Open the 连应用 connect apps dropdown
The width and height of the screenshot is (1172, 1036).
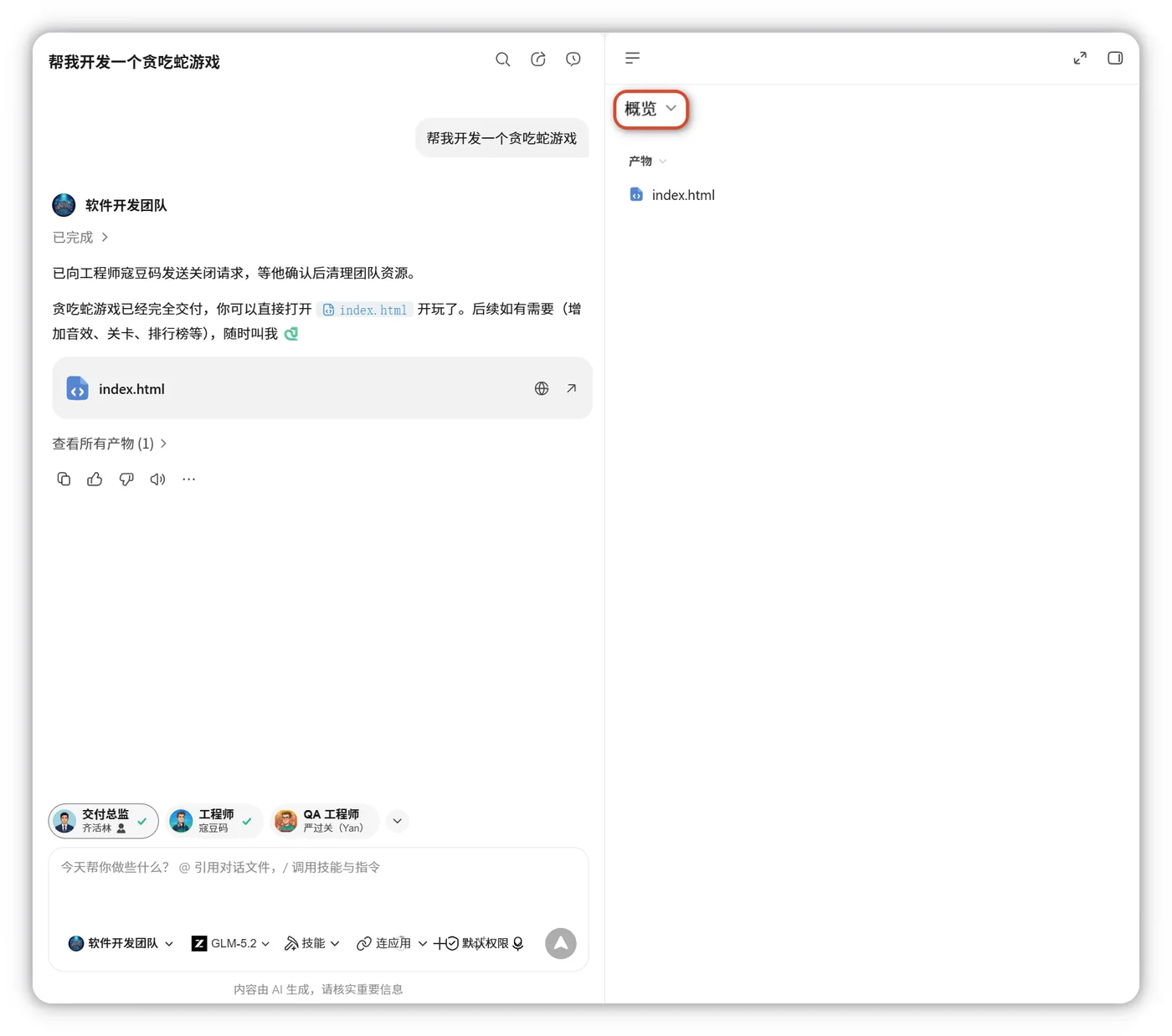(x=392, y=943)
